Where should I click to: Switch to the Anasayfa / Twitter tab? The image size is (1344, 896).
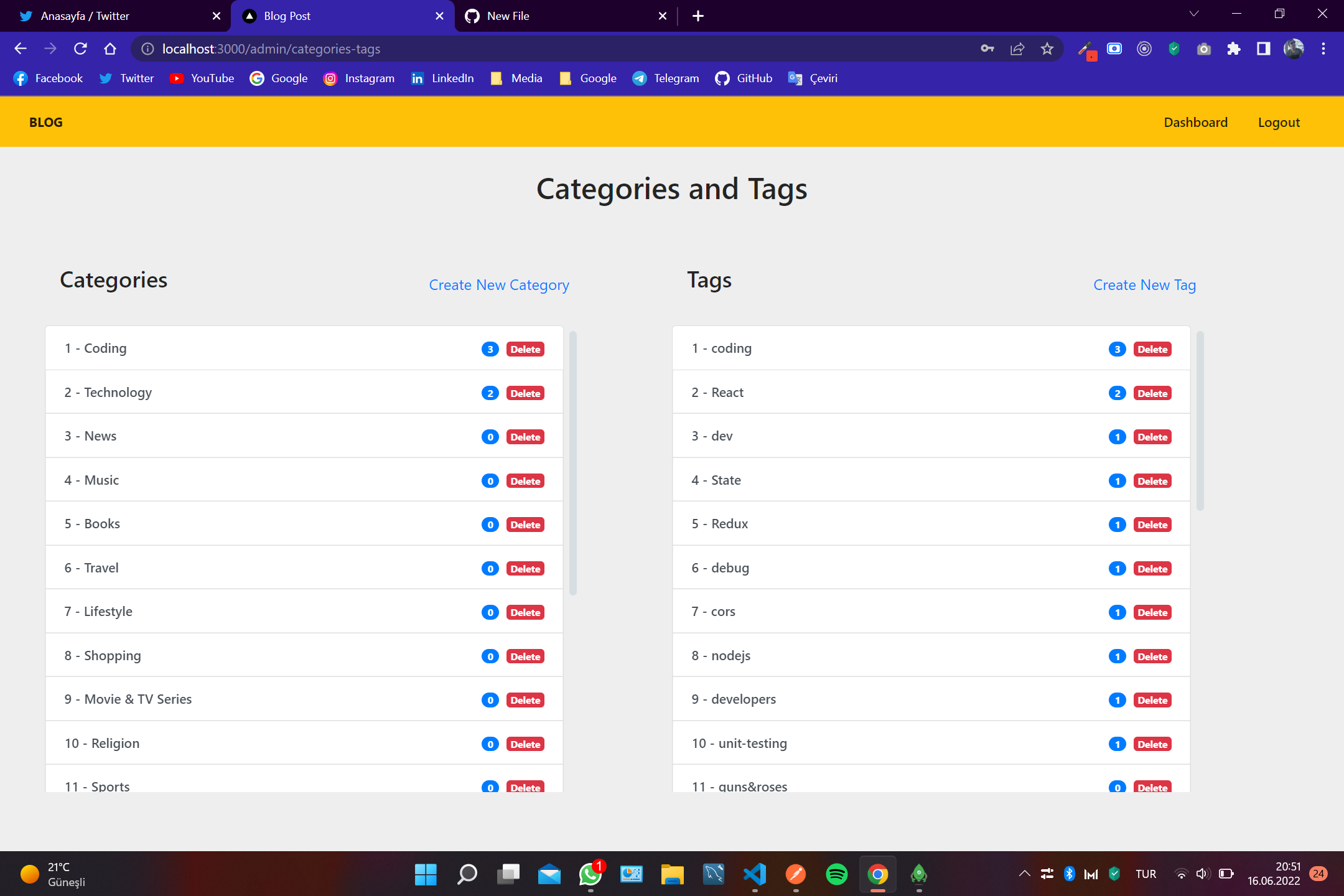click(85, 16)
